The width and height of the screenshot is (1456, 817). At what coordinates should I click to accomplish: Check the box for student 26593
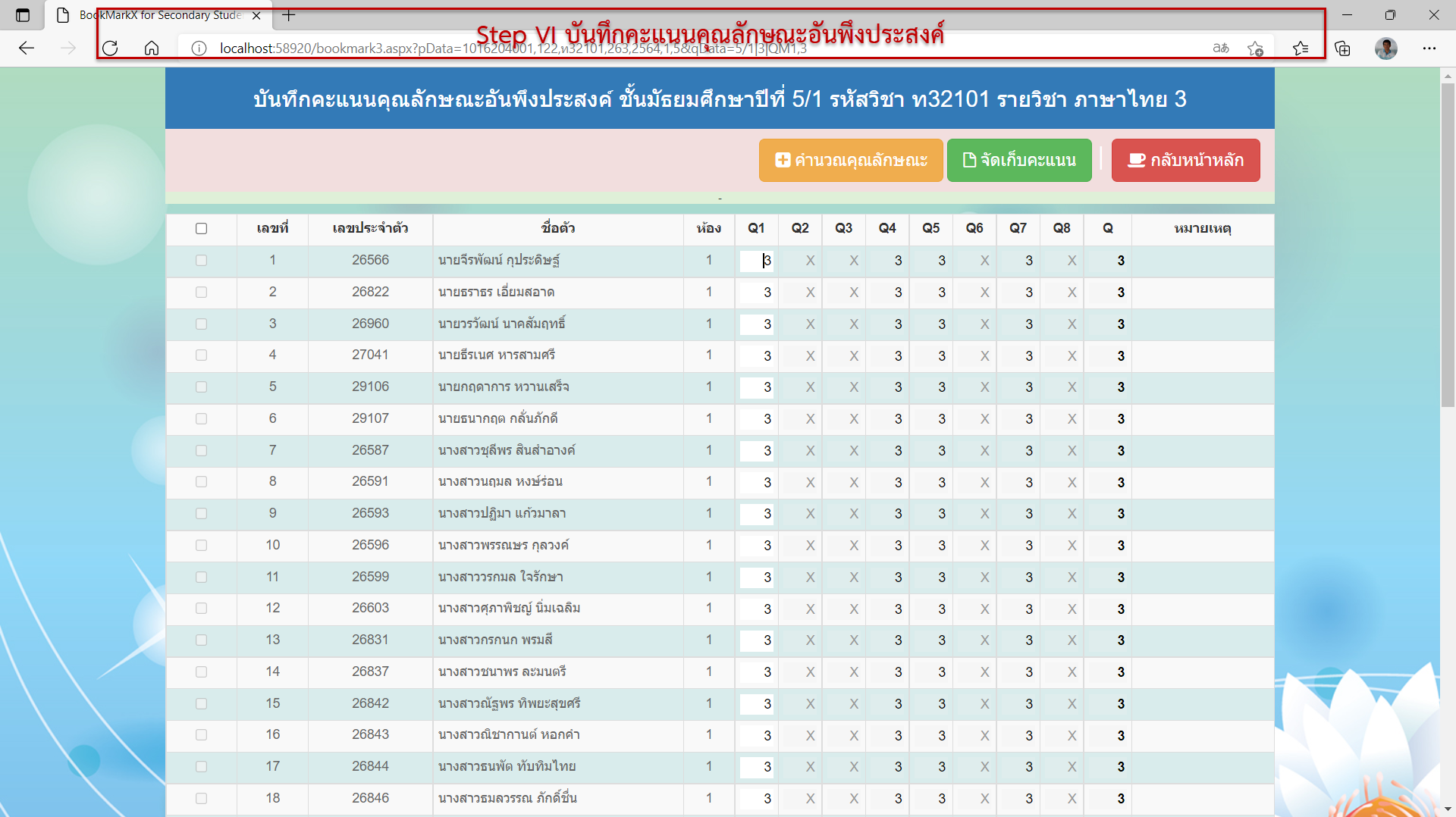[201, 514]
